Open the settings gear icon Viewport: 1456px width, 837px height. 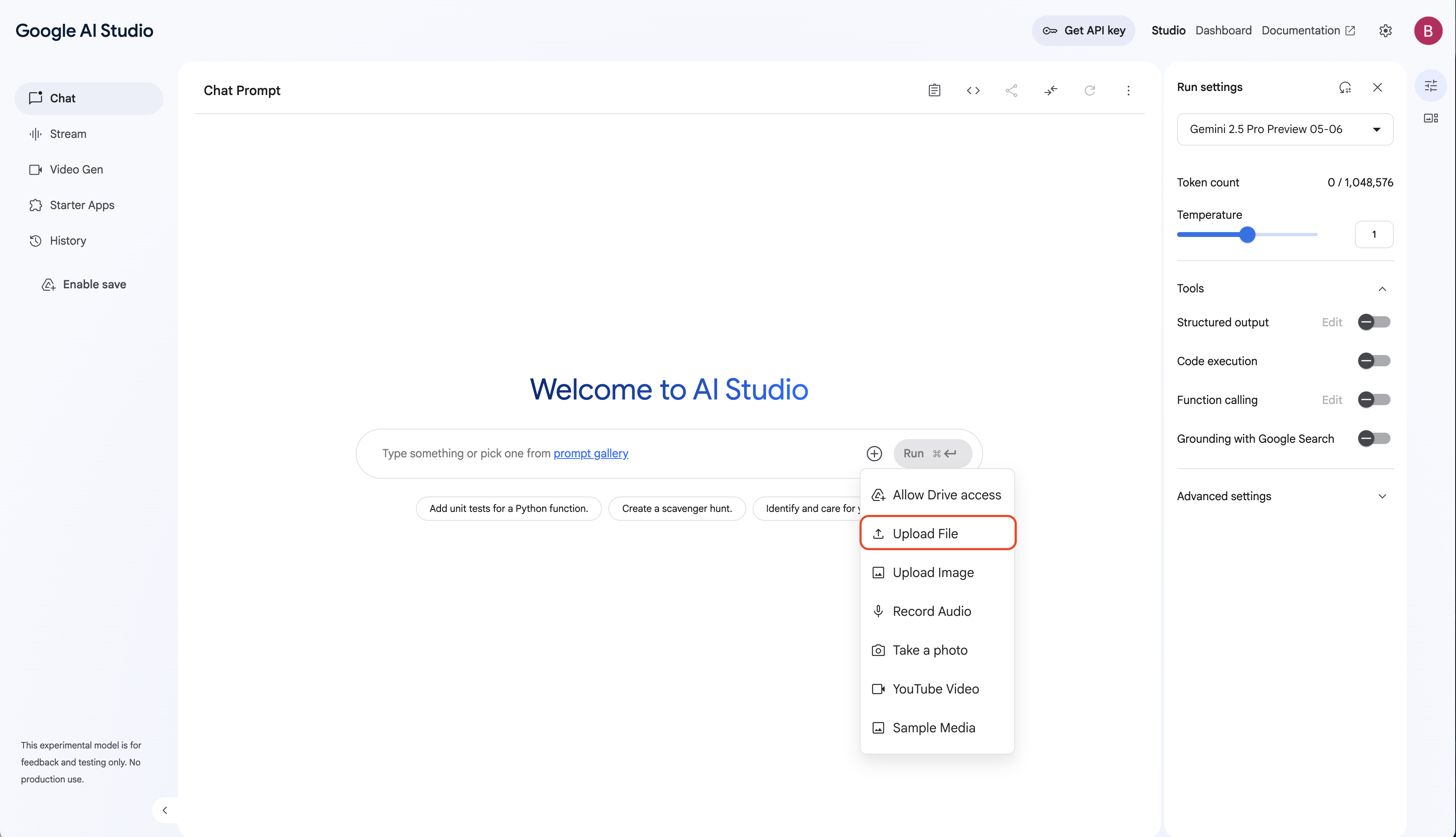click(1385, 30)
